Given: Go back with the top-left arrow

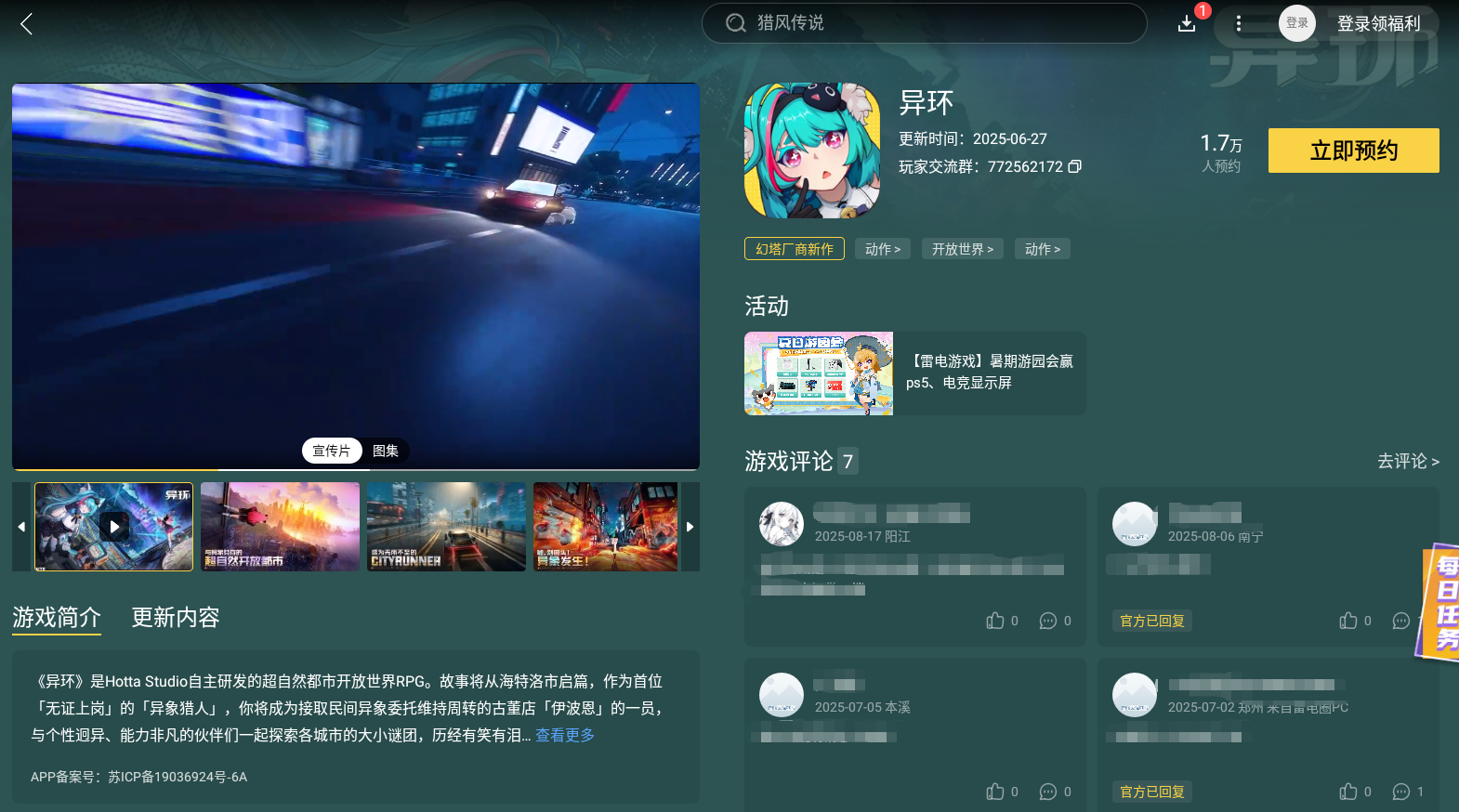Looking at the screenshot, I should [x=26, y=24].
